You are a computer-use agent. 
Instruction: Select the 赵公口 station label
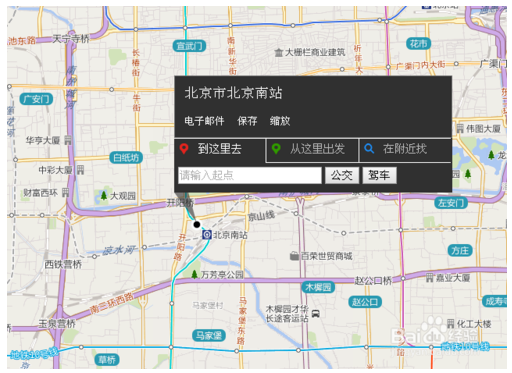[x=365, y=302]
